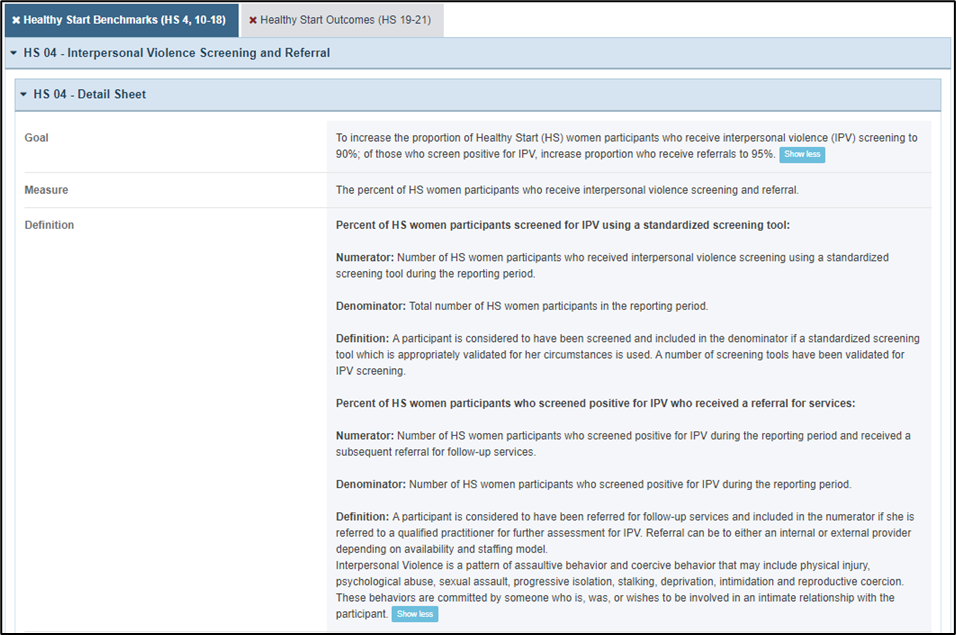The height and width of the screenshot is (635, 956).
Task: Click the HS 04 - Interpersonal Violence Screening and Referral title
Action: pos(177,53)
